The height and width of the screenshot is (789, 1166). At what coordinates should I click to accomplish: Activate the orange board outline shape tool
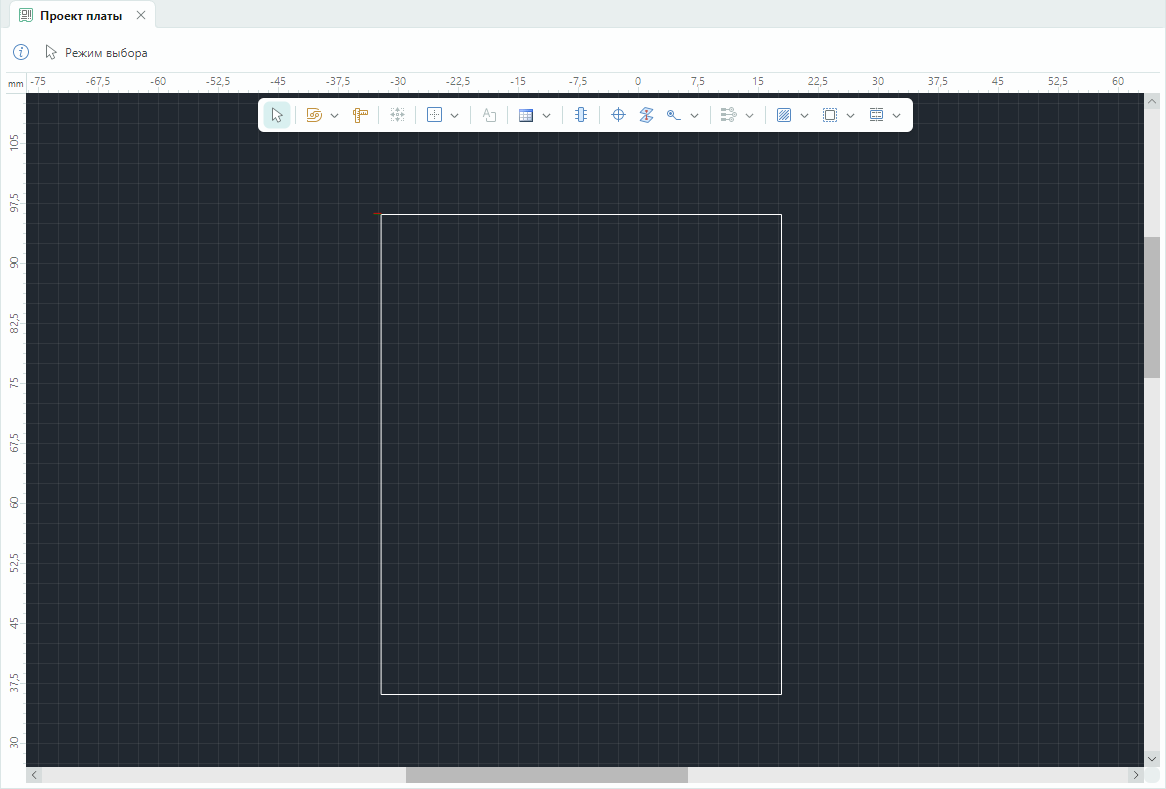coord(314,115)
